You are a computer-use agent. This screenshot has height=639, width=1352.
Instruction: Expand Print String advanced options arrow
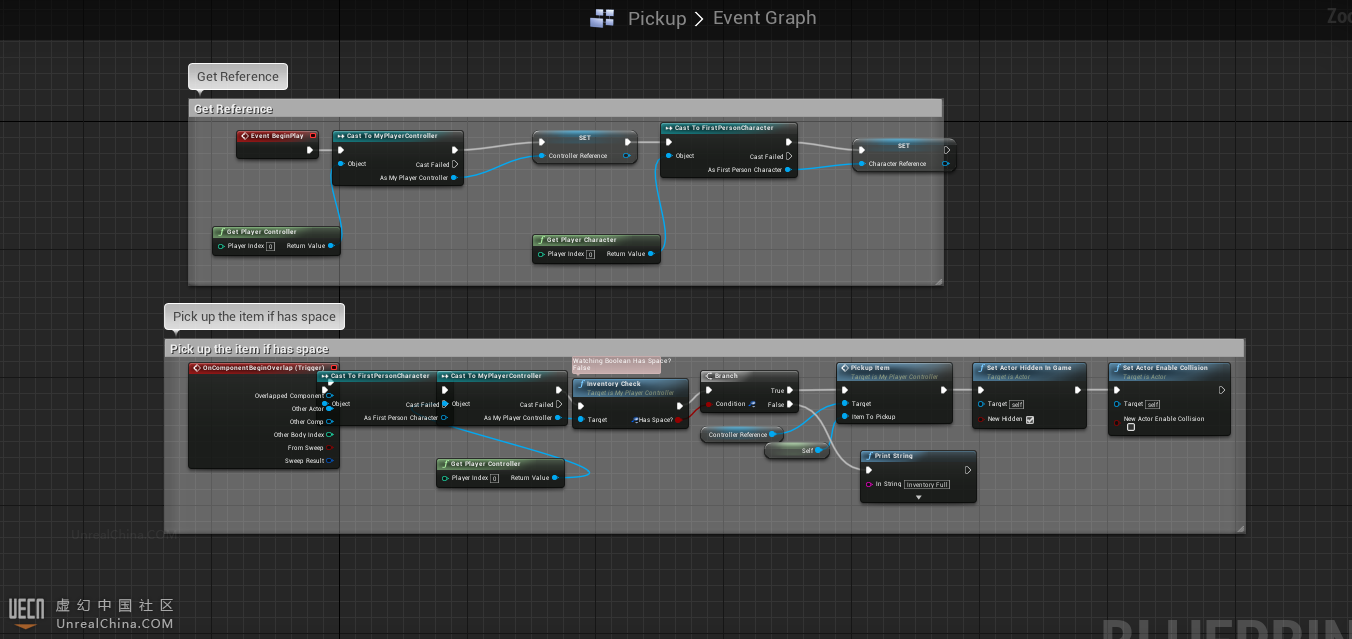918,497
